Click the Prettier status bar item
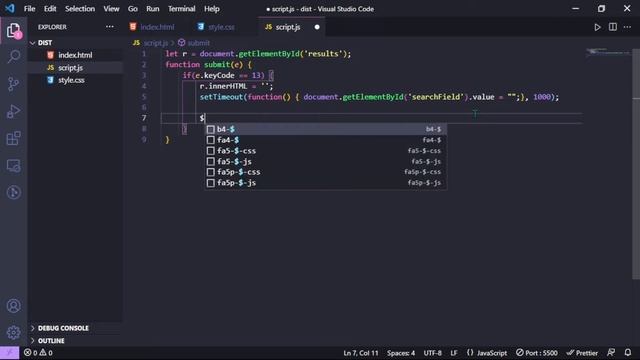This screenshot has height=360, width=640. tap(582, 353)
